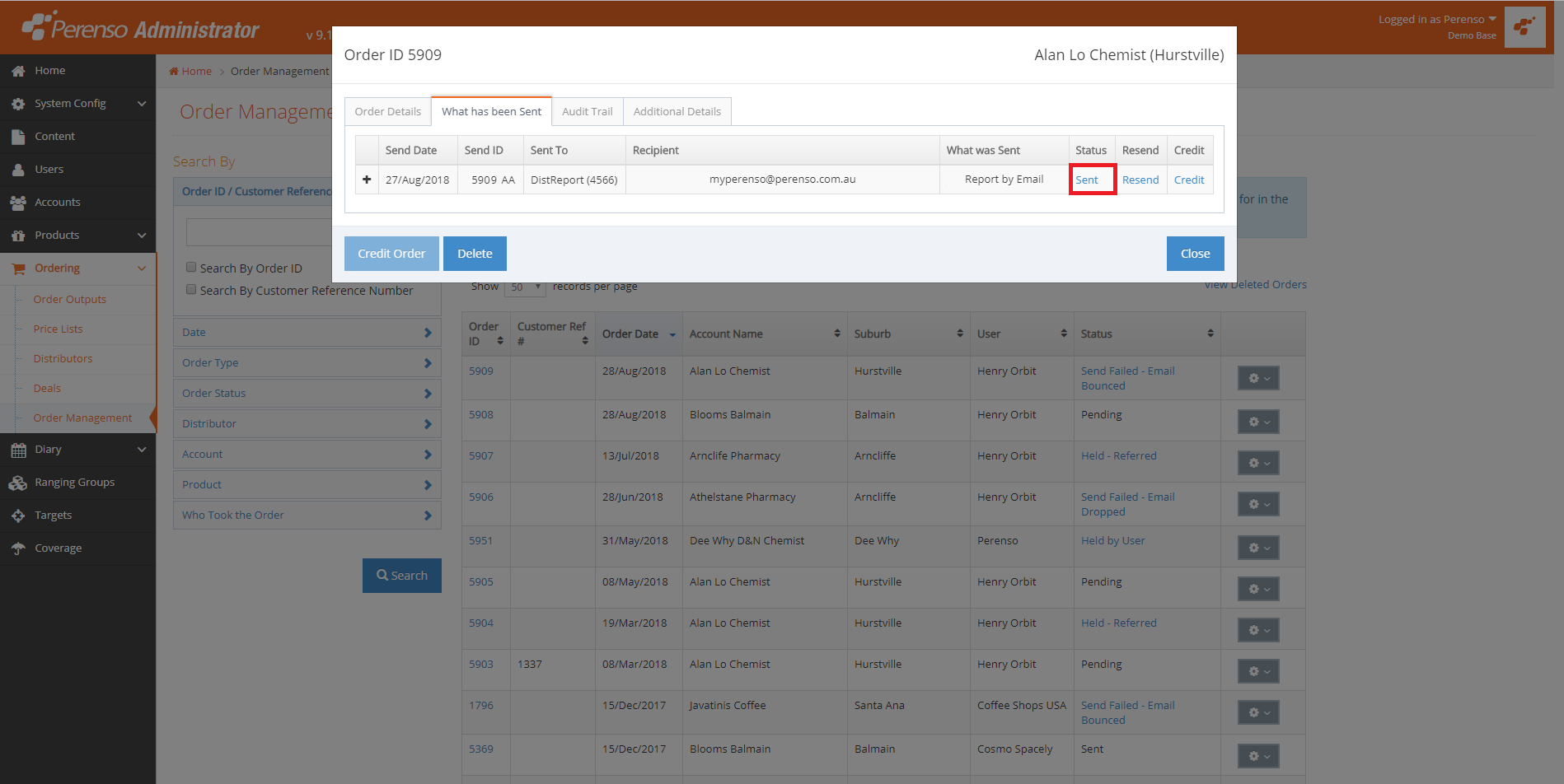Screen dimensions: 1564x784
Task: Tick Search By Customer Reference Number checkbox
Action: (x=191, y=289)
